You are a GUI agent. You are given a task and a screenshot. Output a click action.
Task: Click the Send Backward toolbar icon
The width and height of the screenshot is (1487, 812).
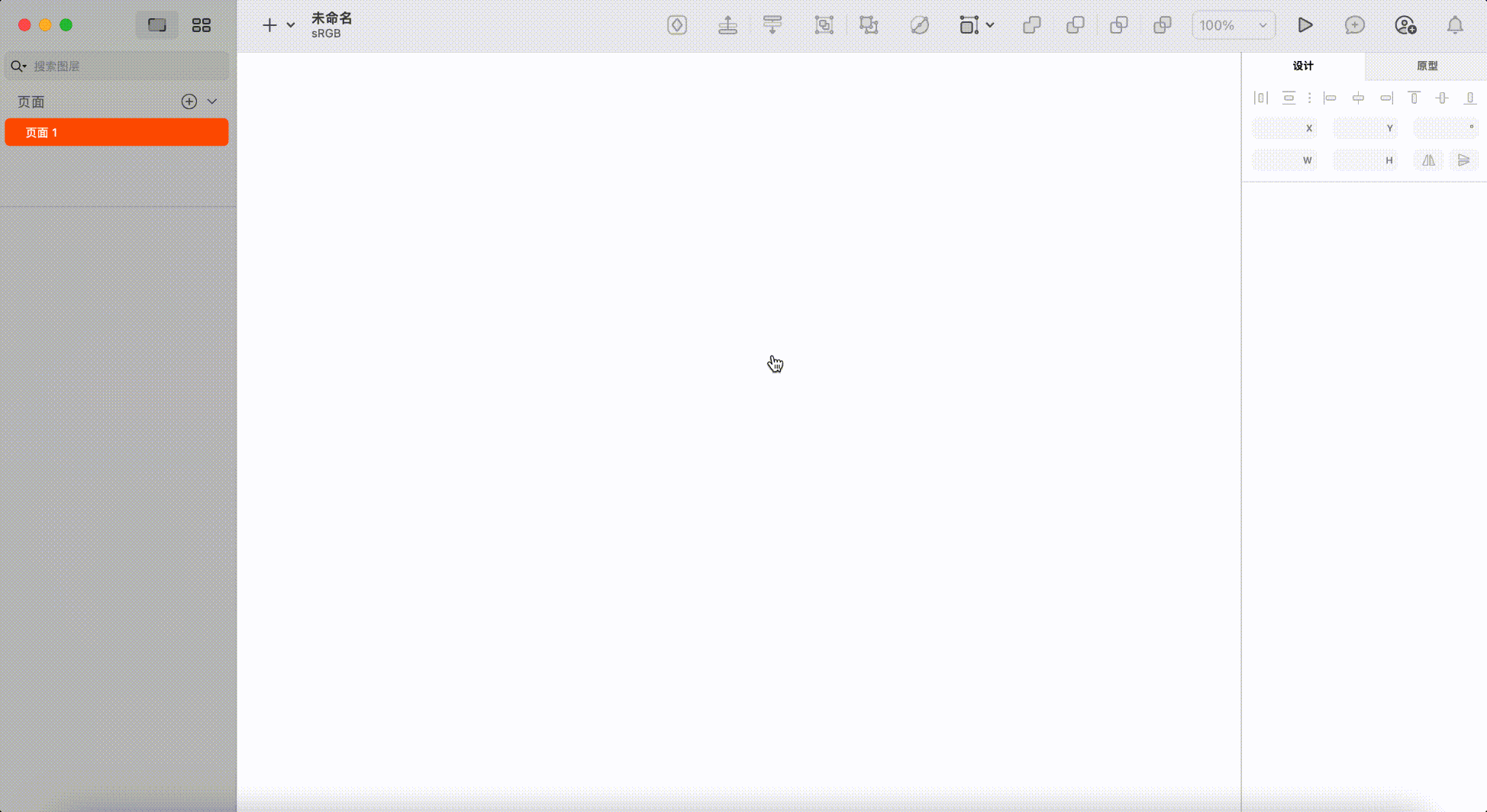pos(773,25)
